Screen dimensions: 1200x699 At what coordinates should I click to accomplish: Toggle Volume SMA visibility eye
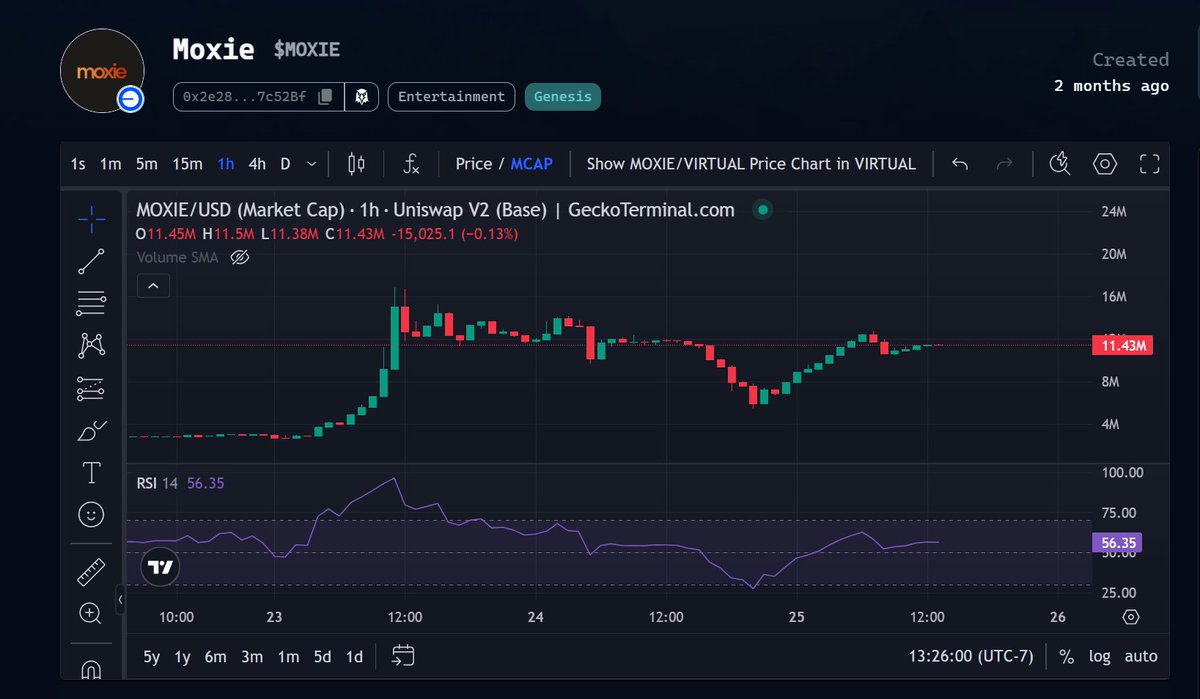coord(239,258)
